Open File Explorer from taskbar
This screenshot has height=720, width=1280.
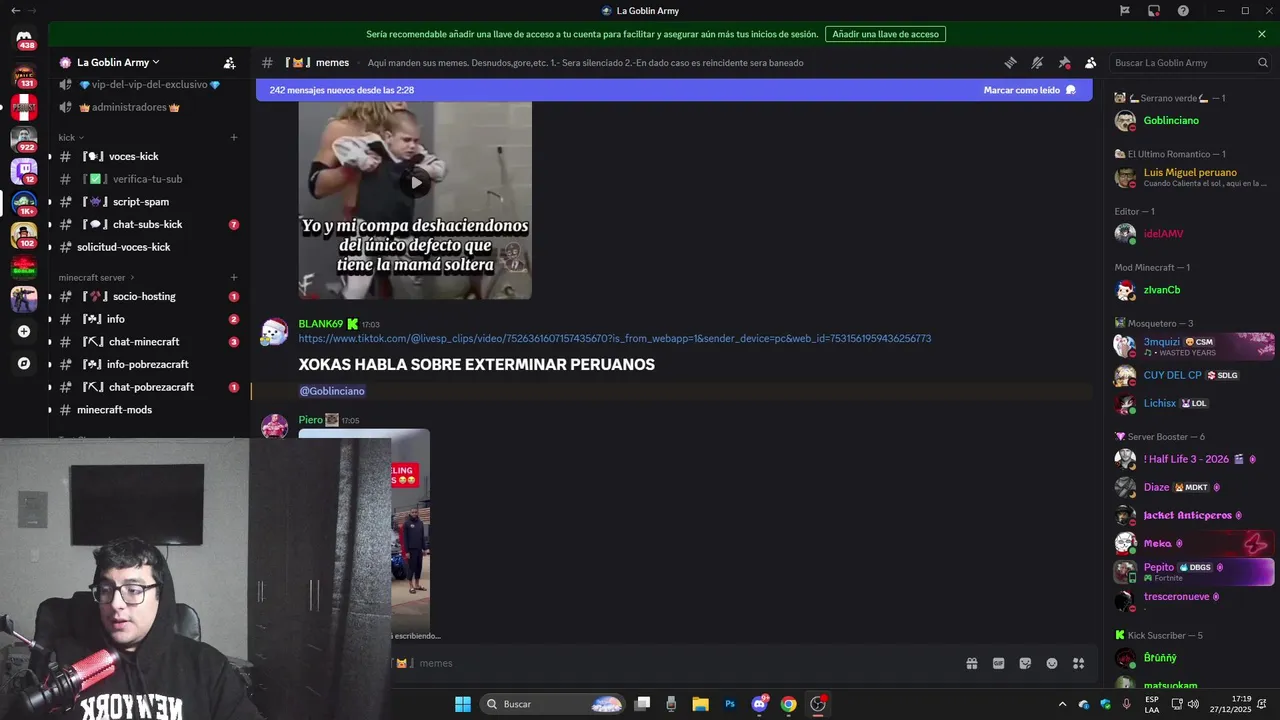[x=701, y=704]
